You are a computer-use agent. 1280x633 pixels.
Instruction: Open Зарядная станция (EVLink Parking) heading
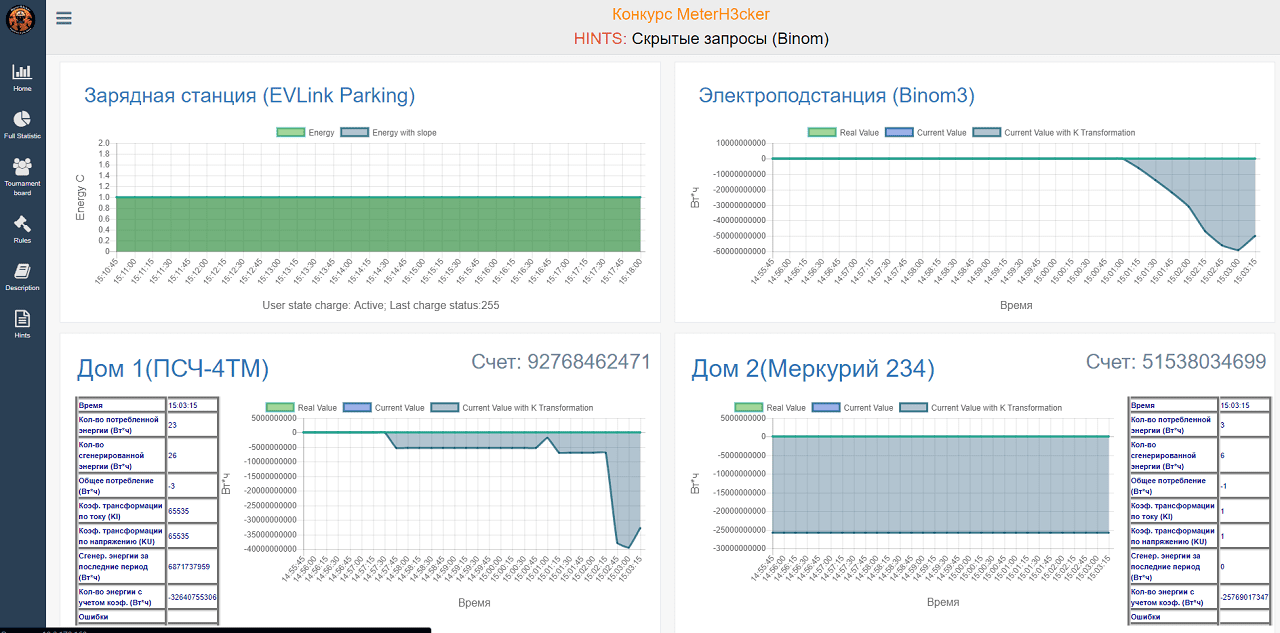249,96
